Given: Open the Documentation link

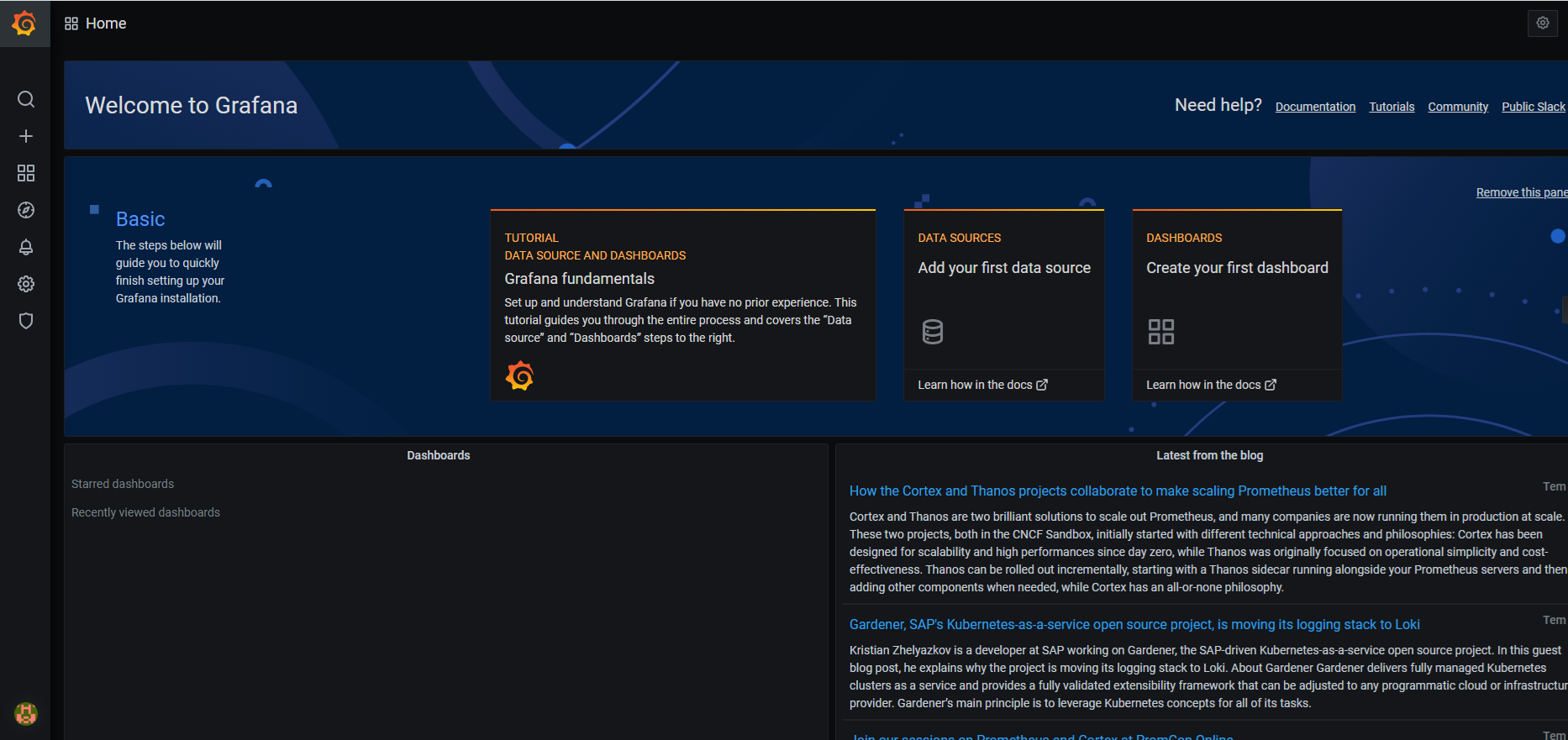Looking at the screenshot, I should pos(1315,107).
